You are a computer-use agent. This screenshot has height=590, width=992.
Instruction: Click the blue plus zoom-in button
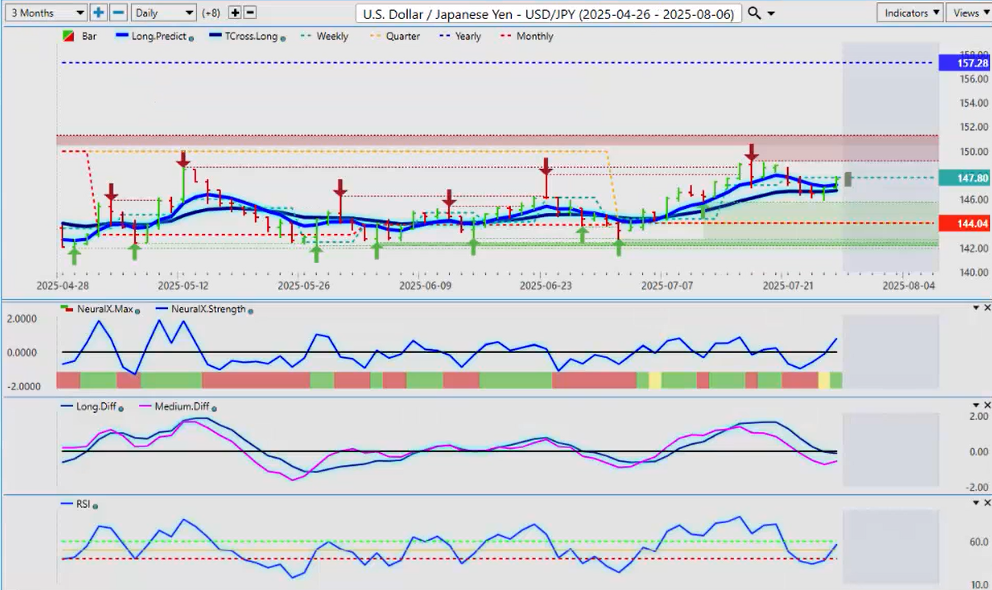pos(98,12)
